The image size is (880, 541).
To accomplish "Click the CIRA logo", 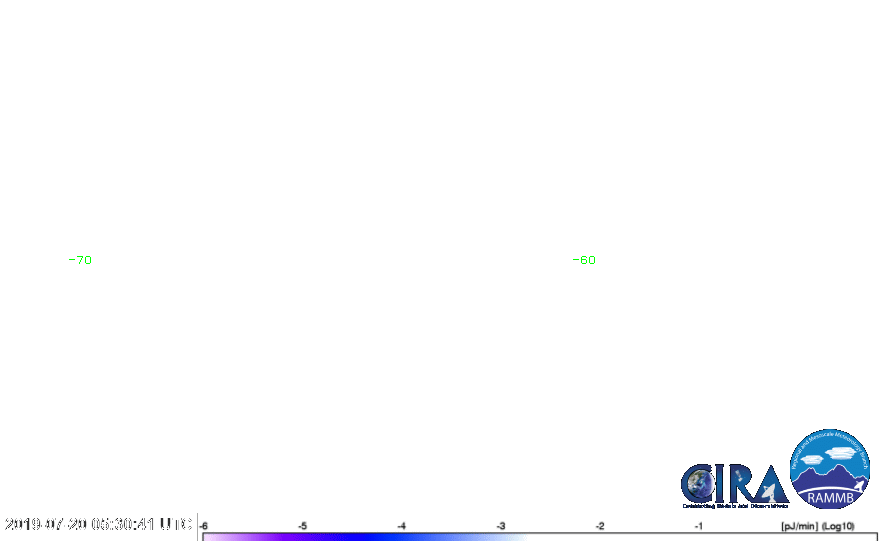I will tap(735, 485).
